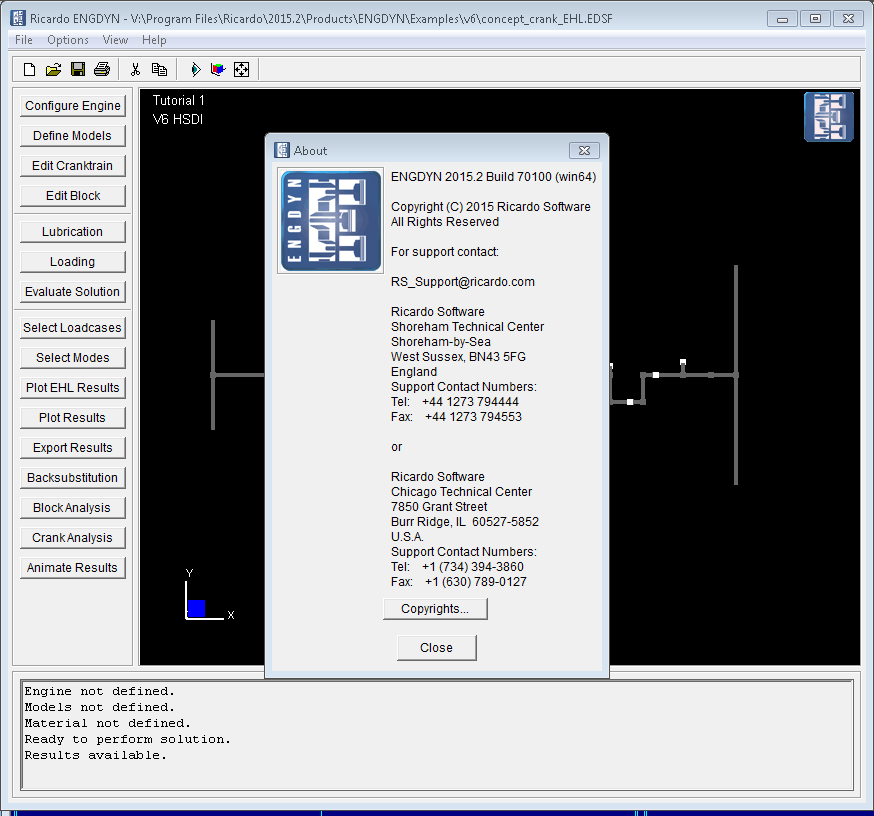Click the ENGDYN logo in viewport corner
The image size is (874, 816).
(829, 117)
